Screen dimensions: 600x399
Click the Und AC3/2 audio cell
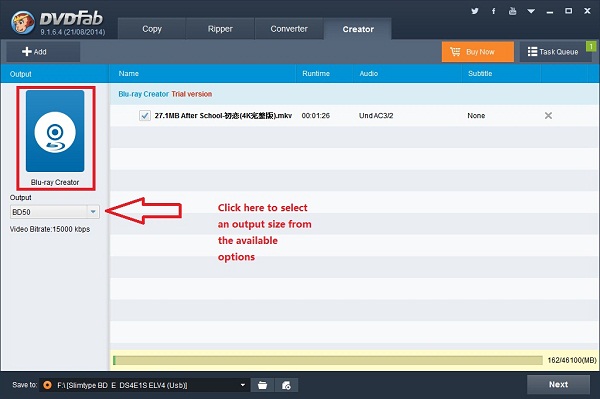point(376,116)
